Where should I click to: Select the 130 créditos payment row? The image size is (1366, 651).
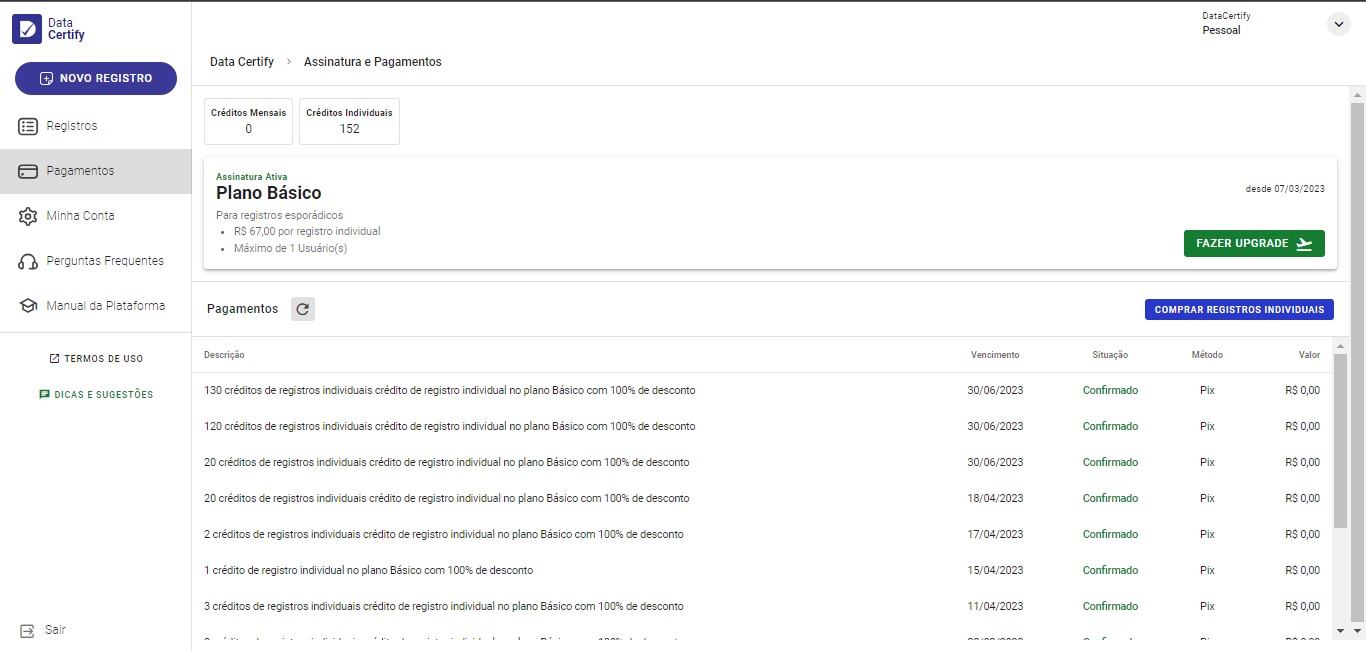[x=449, y=390]
